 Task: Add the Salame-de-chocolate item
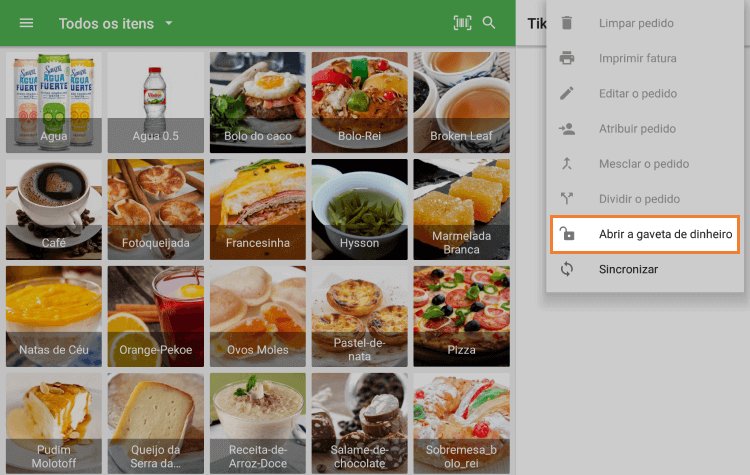pyautogui.click(x=360, y=423)
